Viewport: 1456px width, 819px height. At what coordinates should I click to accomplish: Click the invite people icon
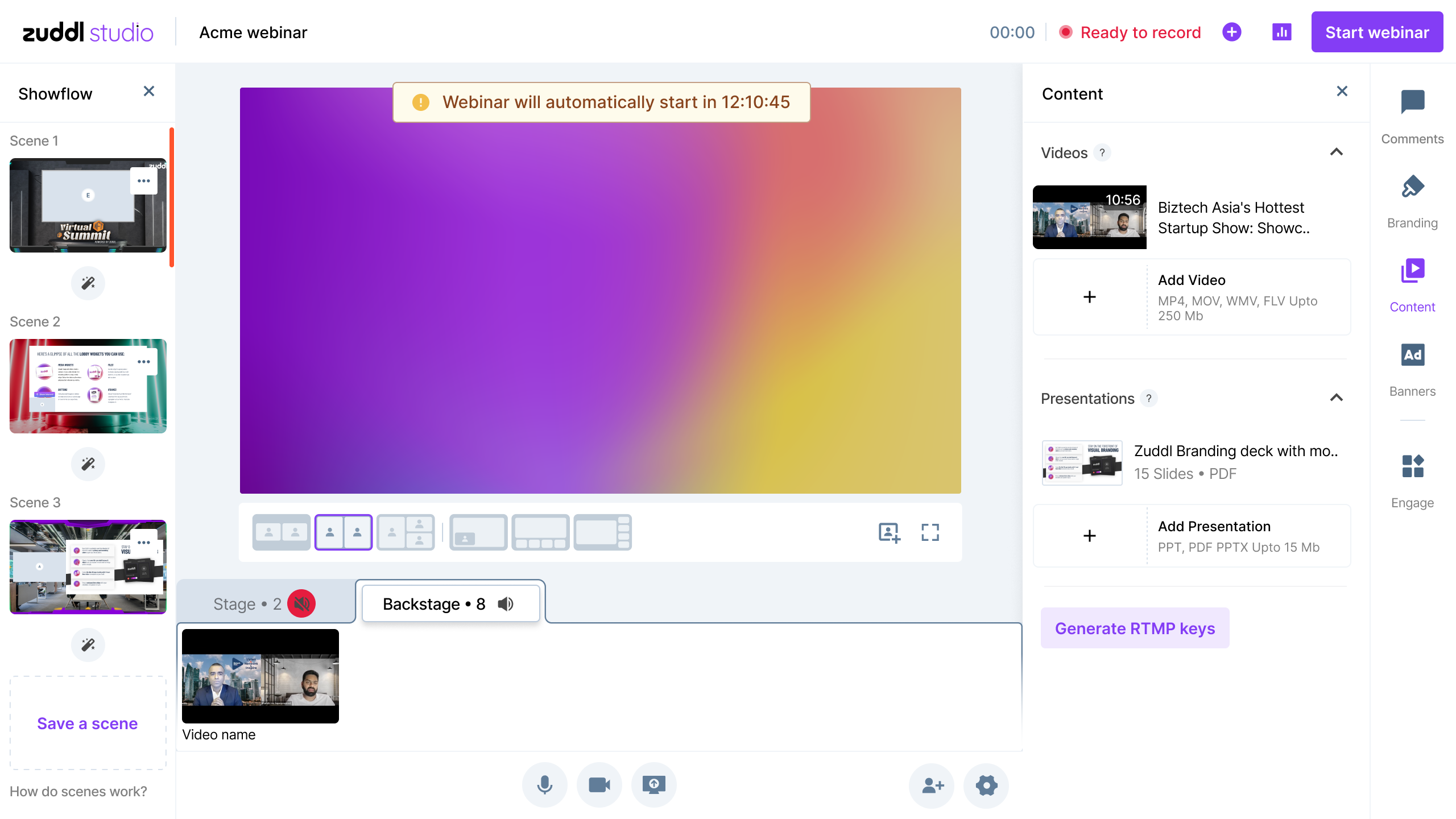(932, 785)
